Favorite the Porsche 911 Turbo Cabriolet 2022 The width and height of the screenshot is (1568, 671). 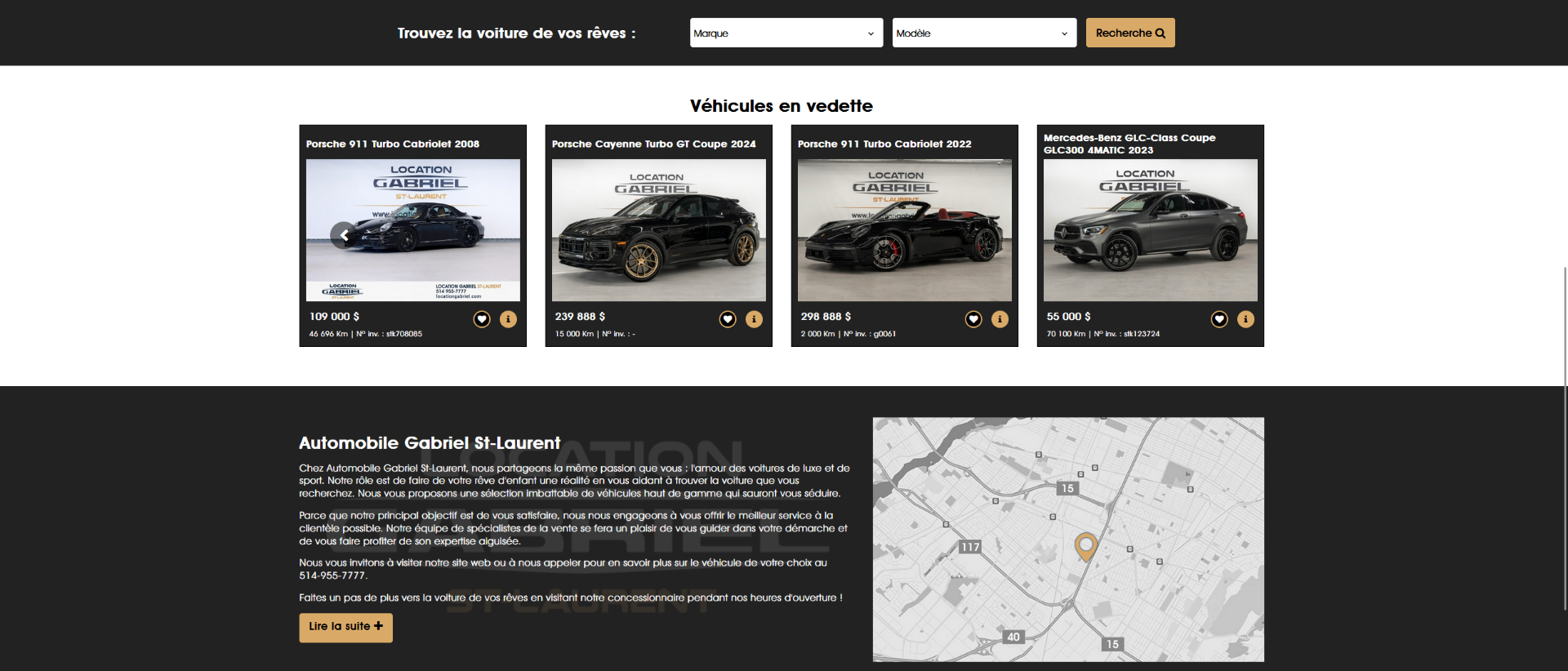[x=973, y=319]
